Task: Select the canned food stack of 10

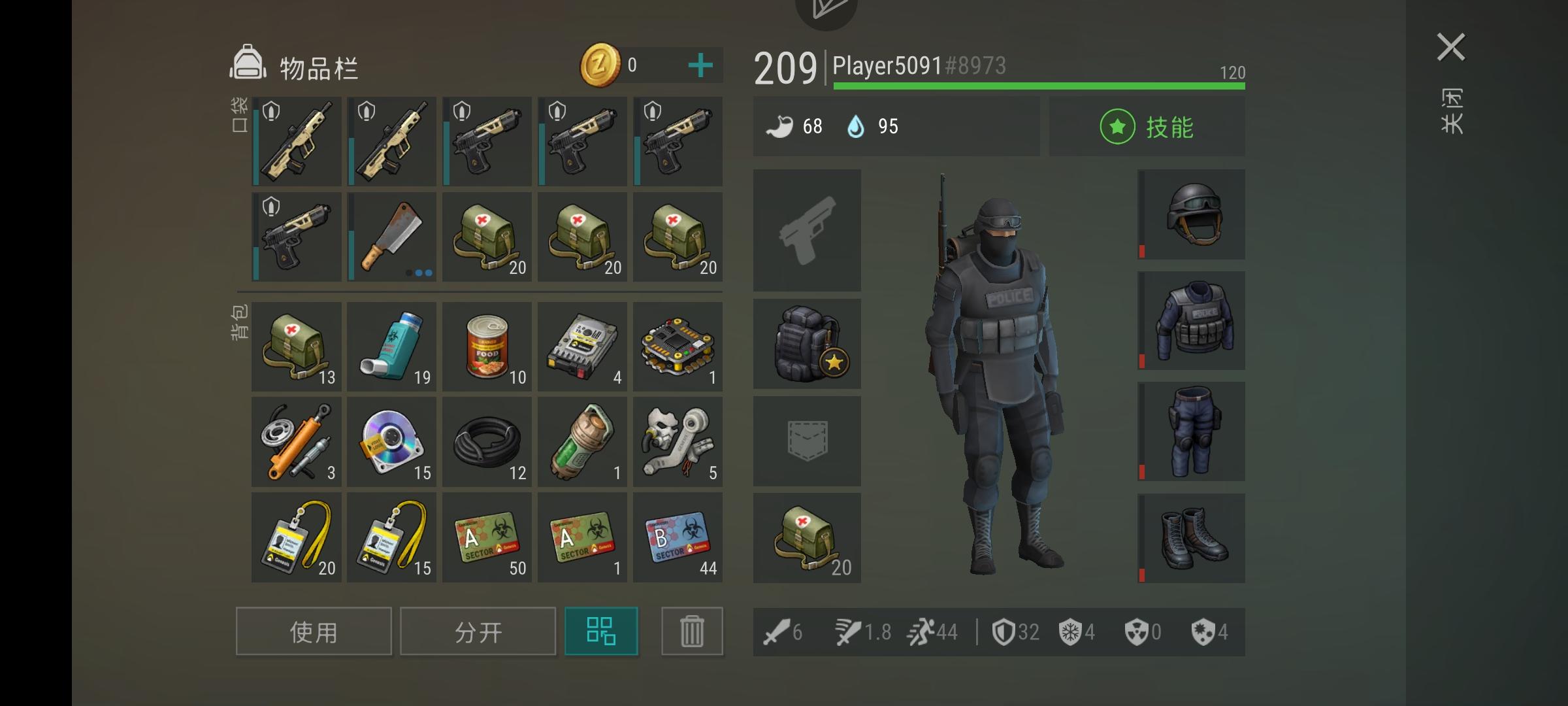Action: (x=487, y=346)
